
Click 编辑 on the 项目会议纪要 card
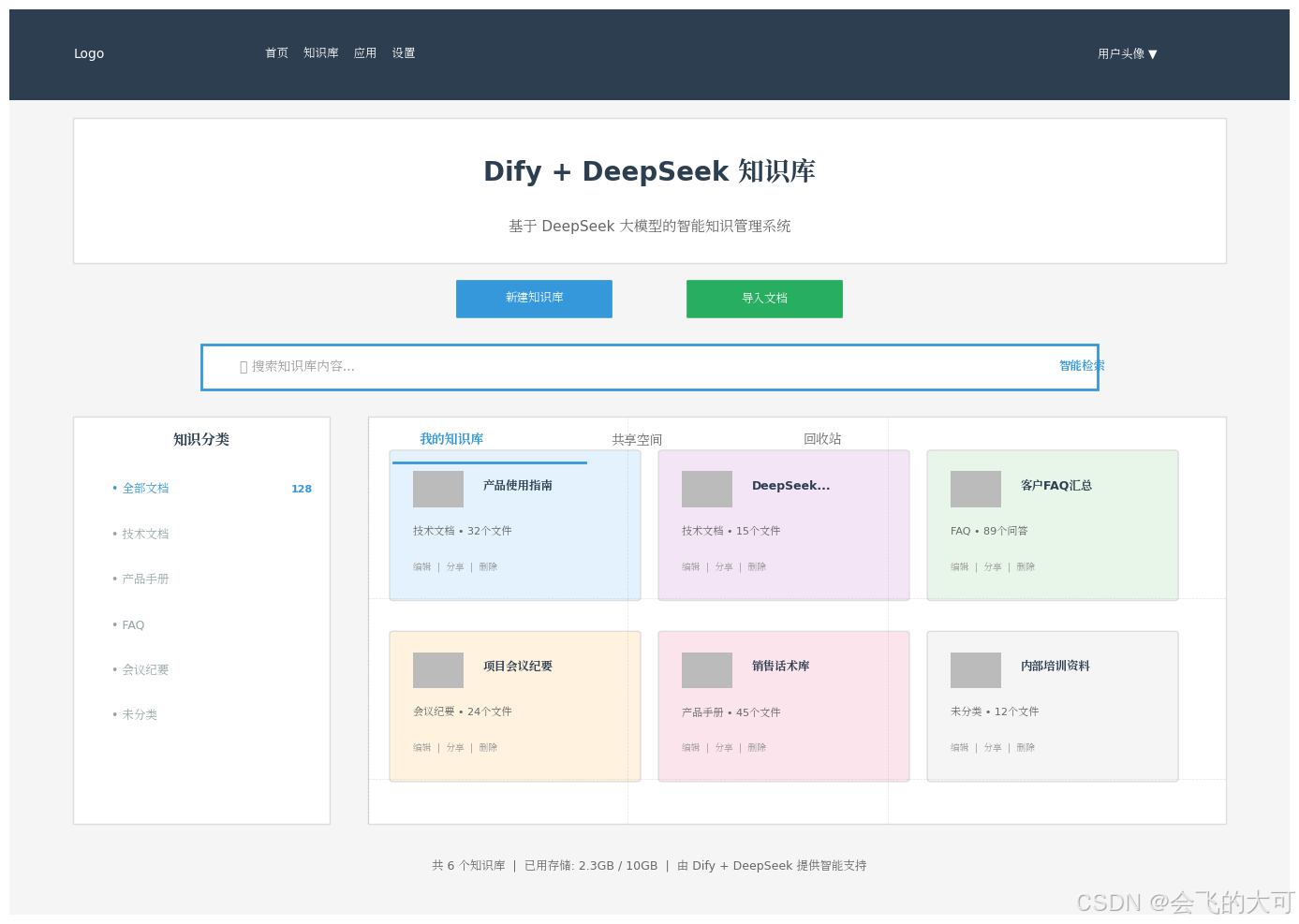click(x=422, y=748)
